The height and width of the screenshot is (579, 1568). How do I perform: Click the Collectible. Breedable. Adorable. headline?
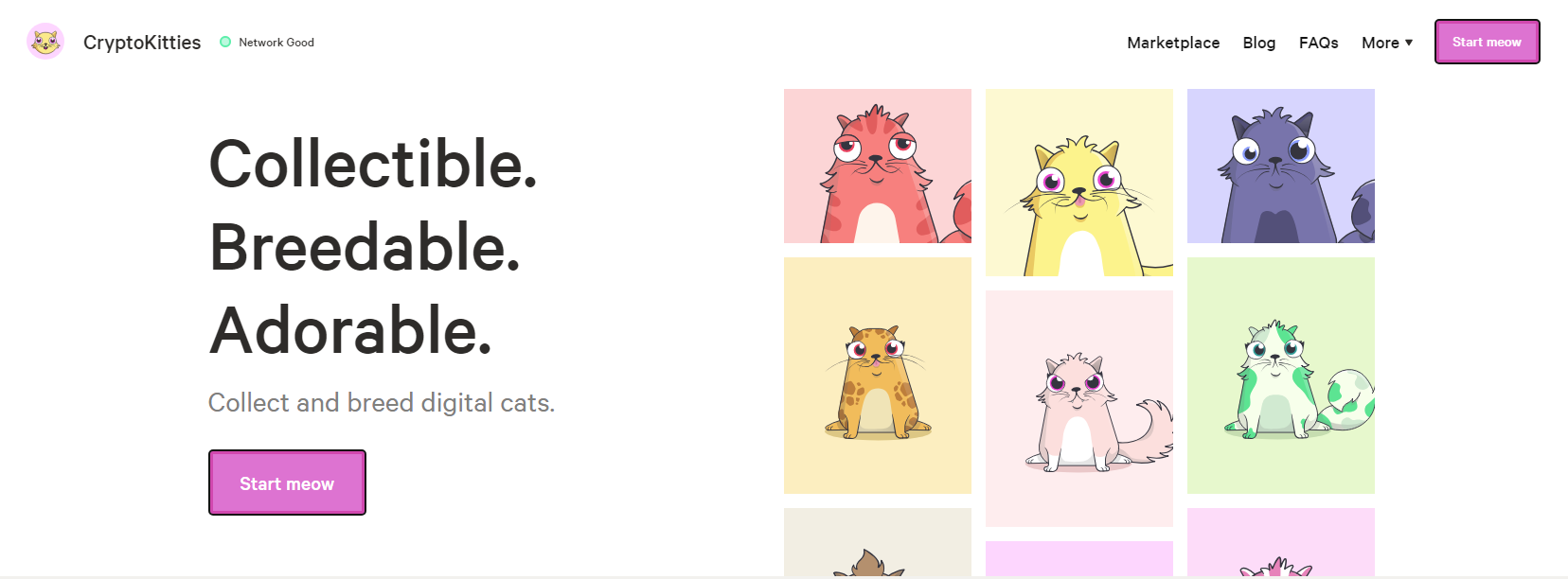374,247
